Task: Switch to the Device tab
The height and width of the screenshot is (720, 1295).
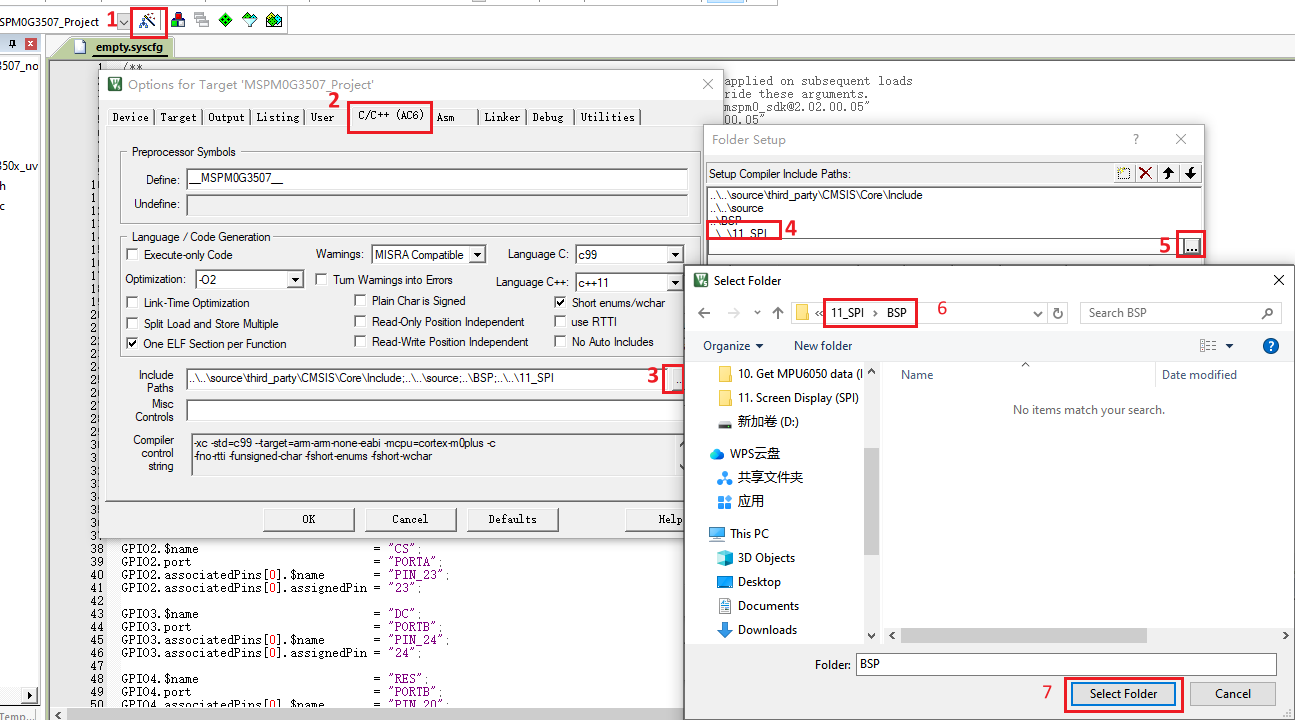Action: [130, 117]
